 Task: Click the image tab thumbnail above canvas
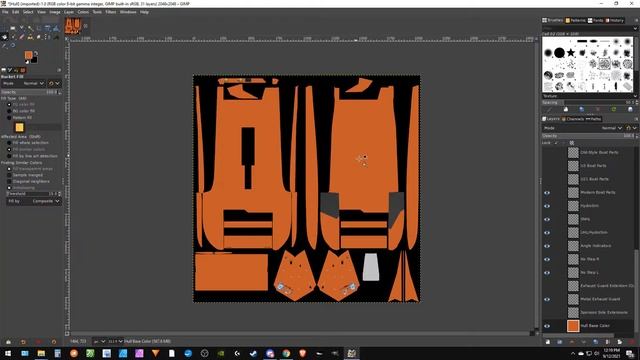pos(73,26)
